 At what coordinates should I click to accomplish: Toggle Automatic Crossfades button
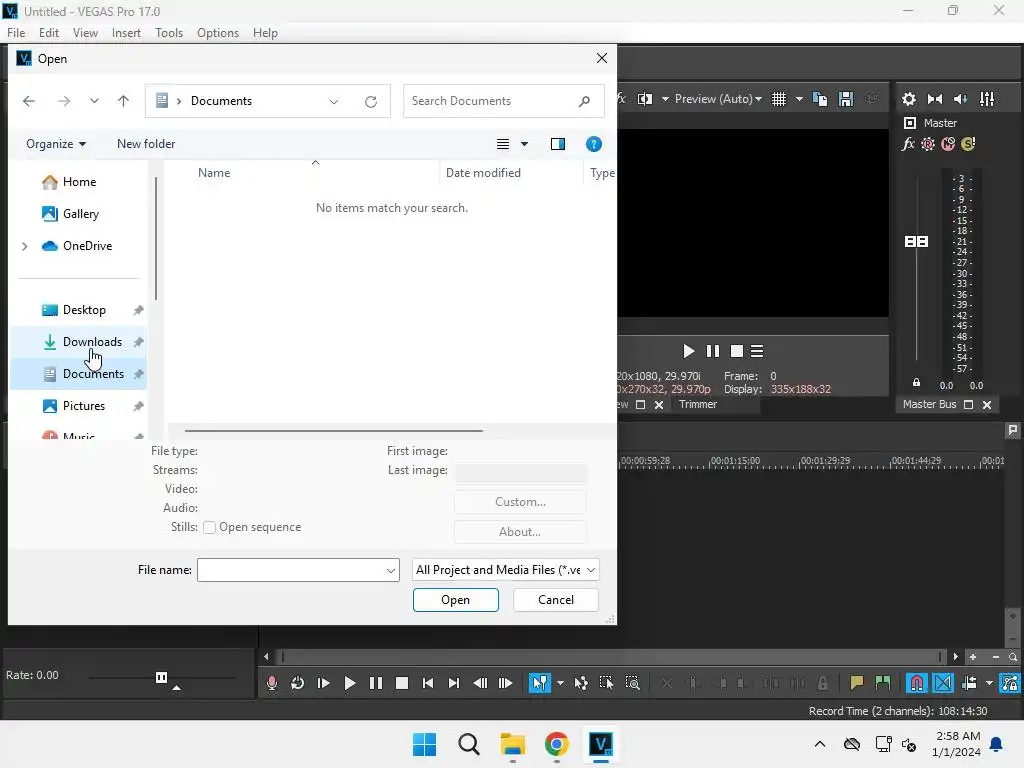pos(943,683)
